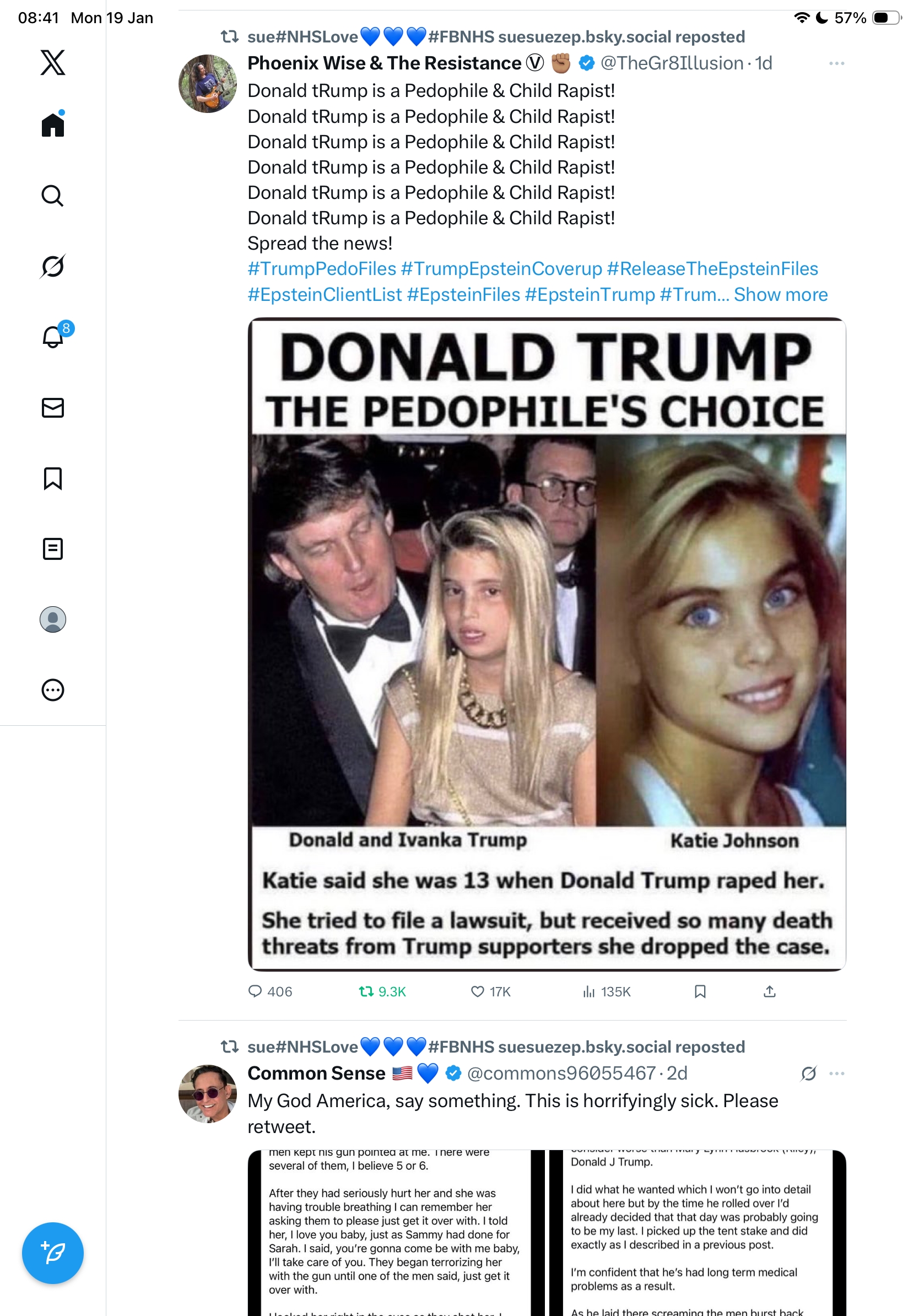Open more options on Common Sense post
The width and height of the screenshot is (919, 1316).
[836, 1073]
